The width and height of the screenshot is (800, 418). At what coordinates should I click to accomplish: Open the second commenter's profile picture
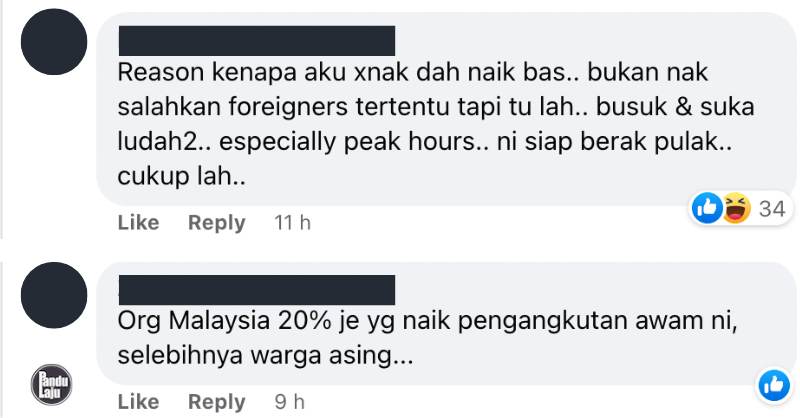[54, 295]
